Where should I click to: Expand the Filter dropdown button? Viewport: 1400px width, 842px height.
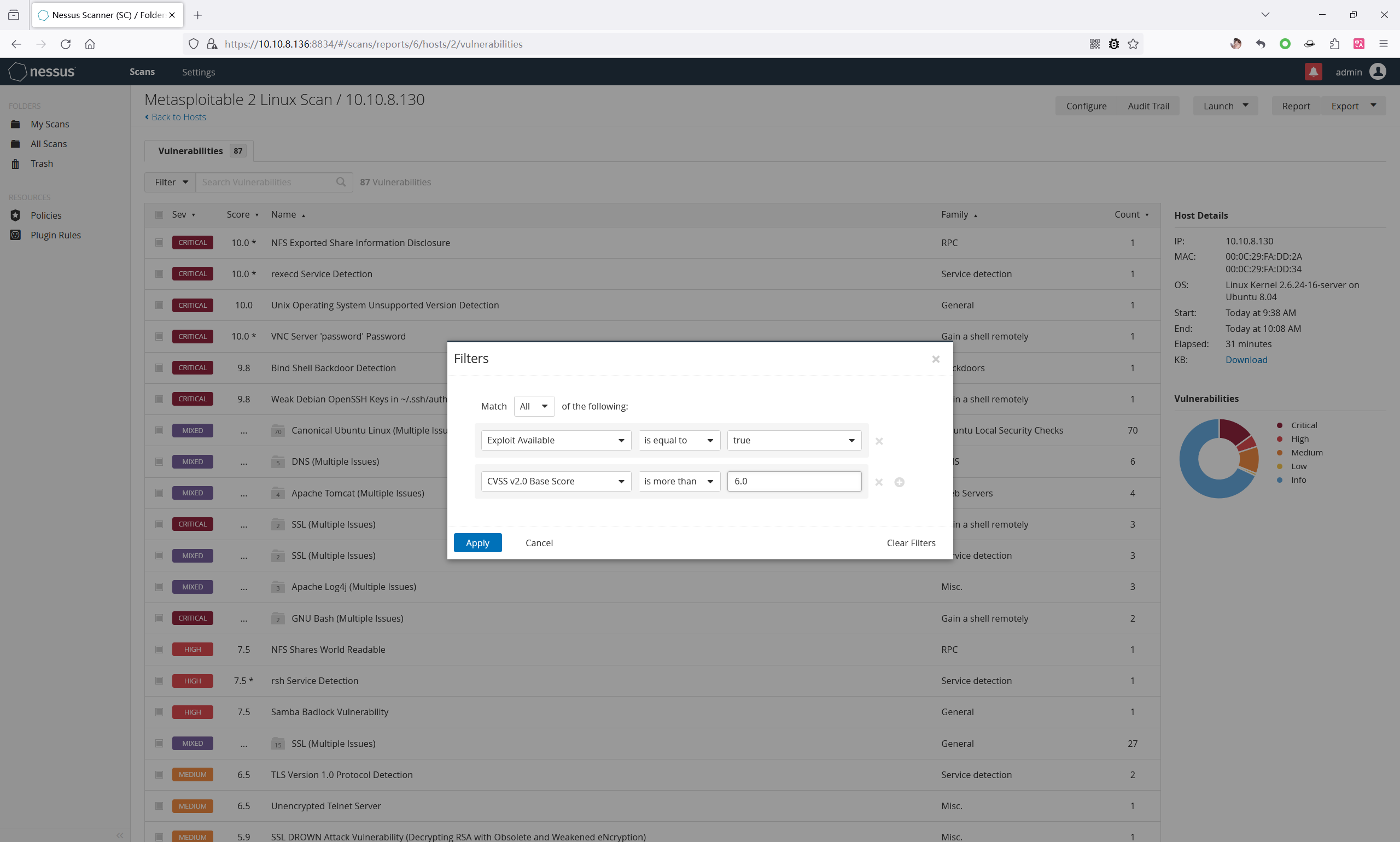click(x=170, y=182)
